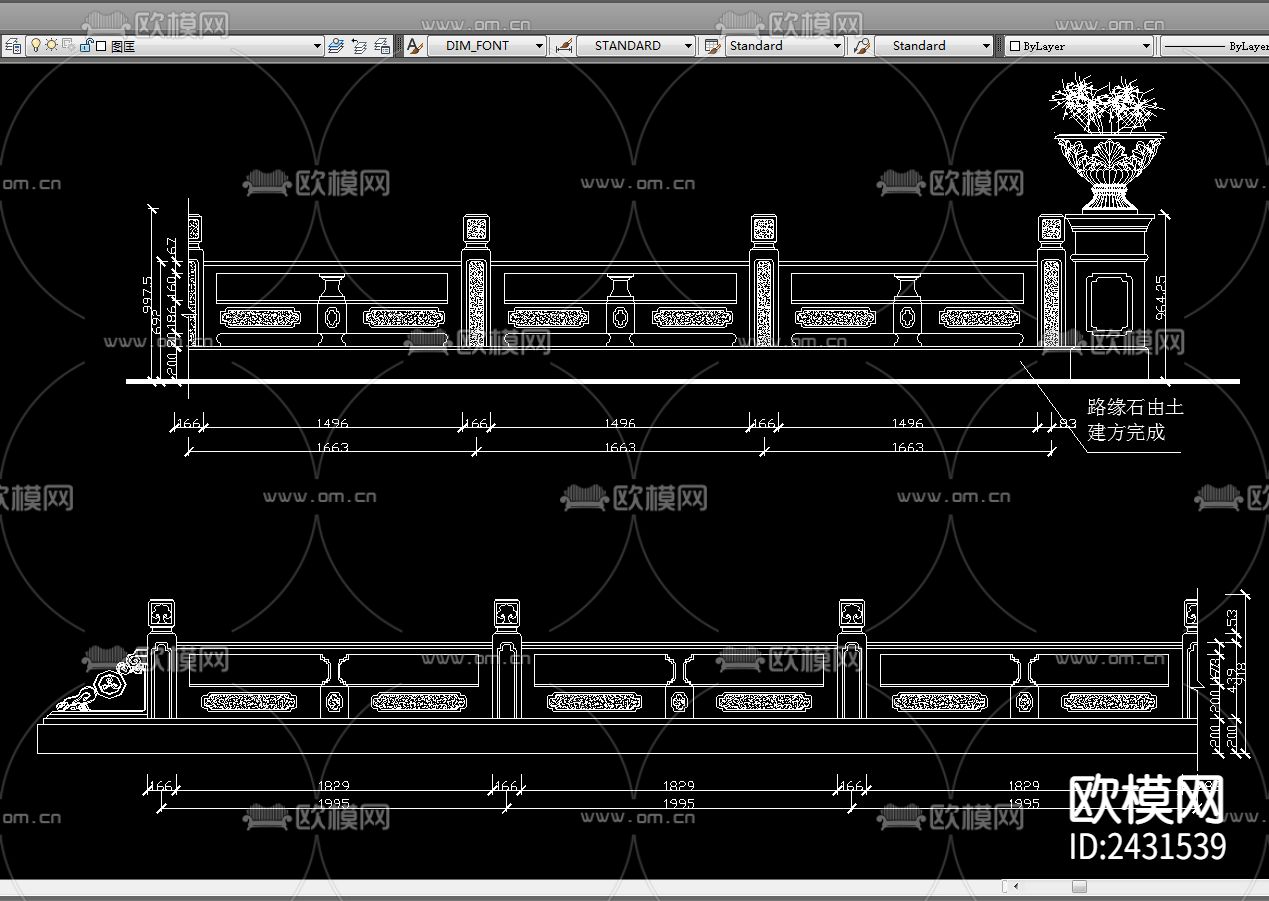Select the 路缘石由土 annotation text
This screenshot has width=1269, height=901.
1135,407
